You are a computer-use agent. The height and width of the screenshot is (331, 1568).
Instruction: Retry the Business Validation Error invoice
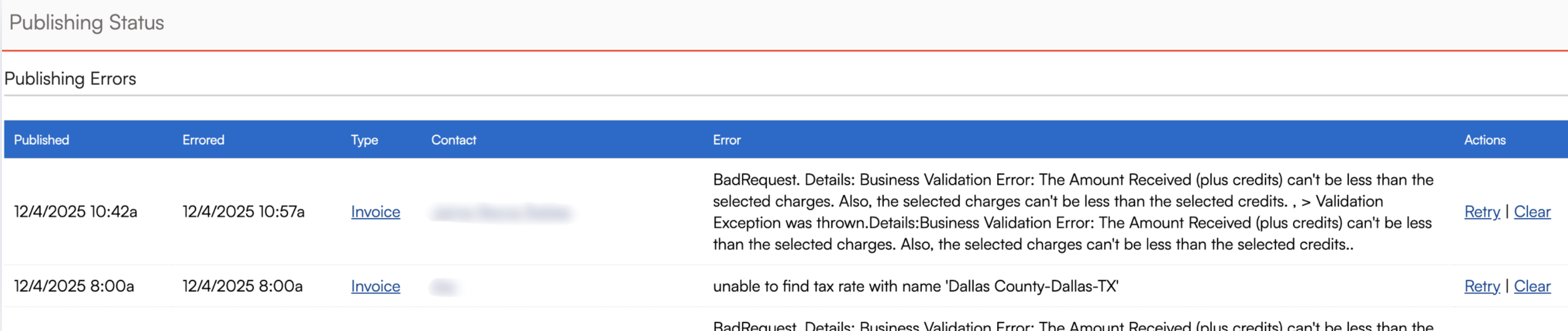click(x=1481, y=212)
